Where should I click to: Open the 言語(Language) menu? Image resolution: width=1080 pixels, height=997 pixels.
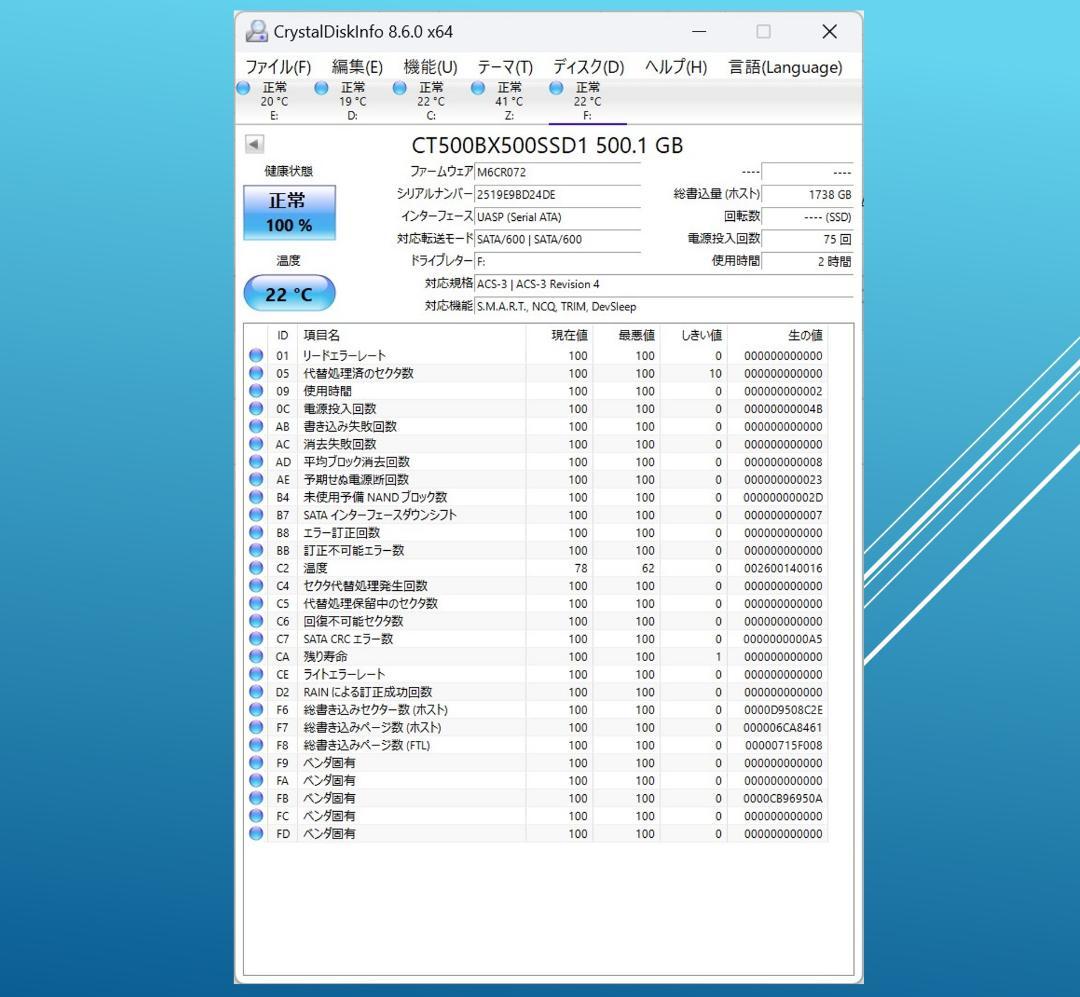pos(786,68)
